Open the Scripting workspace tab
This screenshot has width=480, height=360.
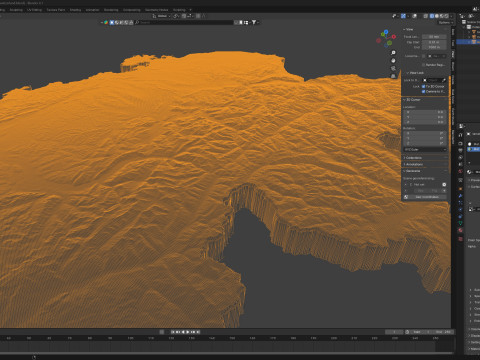click(x=179, y=10)
